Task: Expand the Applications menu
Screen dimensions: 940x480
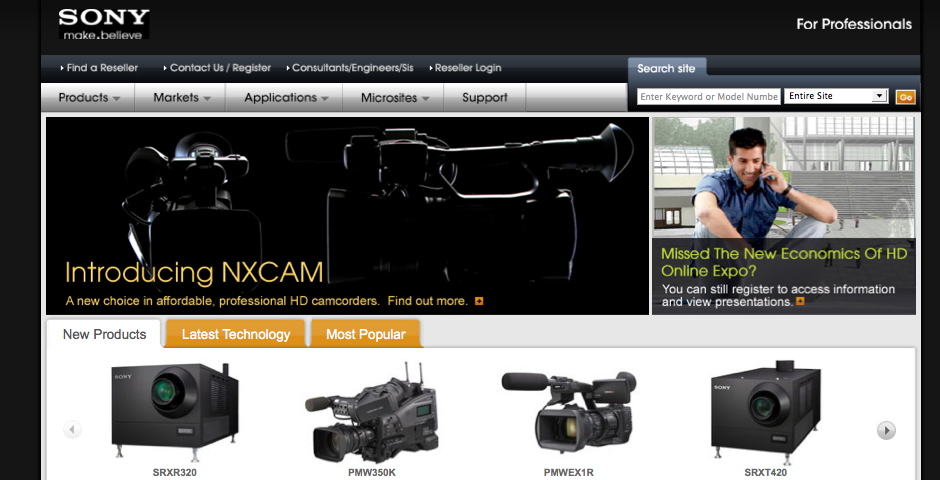Action: tap(285, 97)
